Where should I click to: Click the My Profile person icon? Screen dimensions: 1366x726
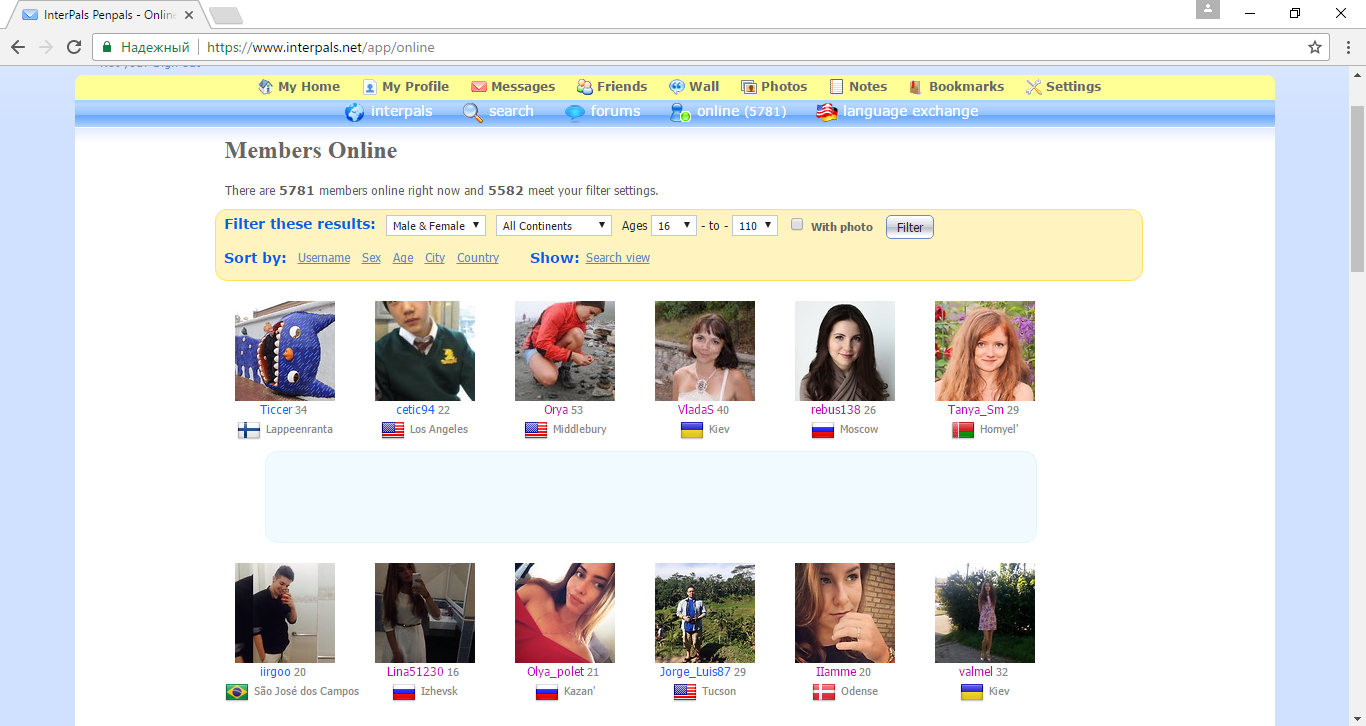pos(370,87)
